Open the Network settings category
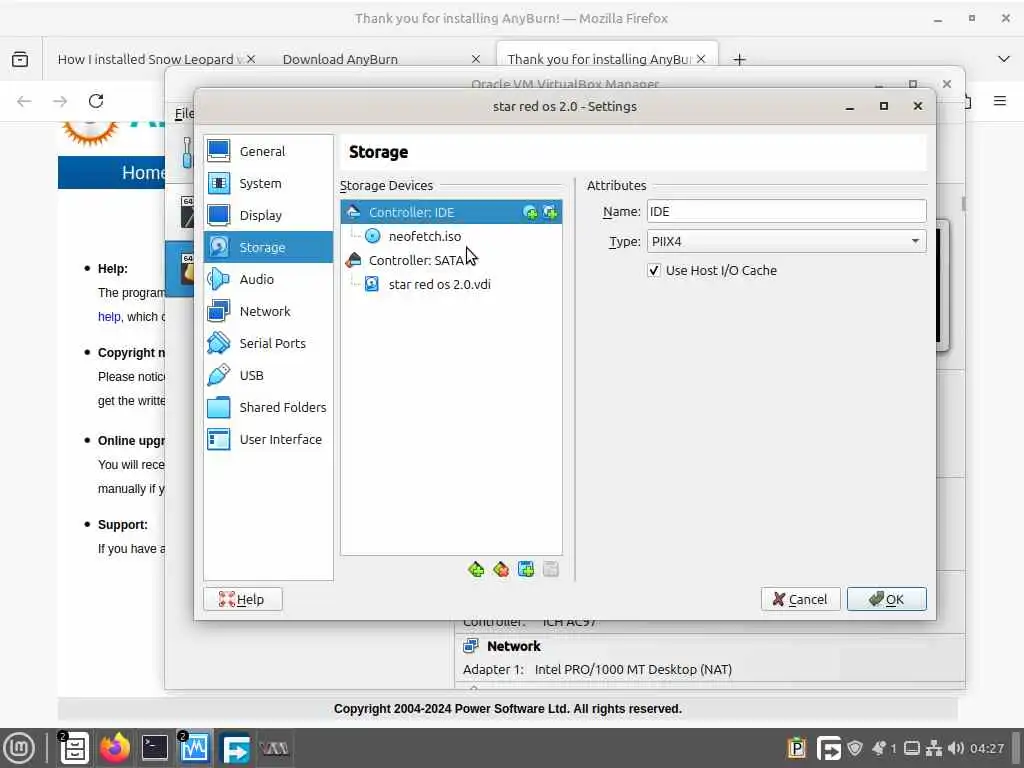The height and width of the screenshot is (768, 1024). coord(268,312)
